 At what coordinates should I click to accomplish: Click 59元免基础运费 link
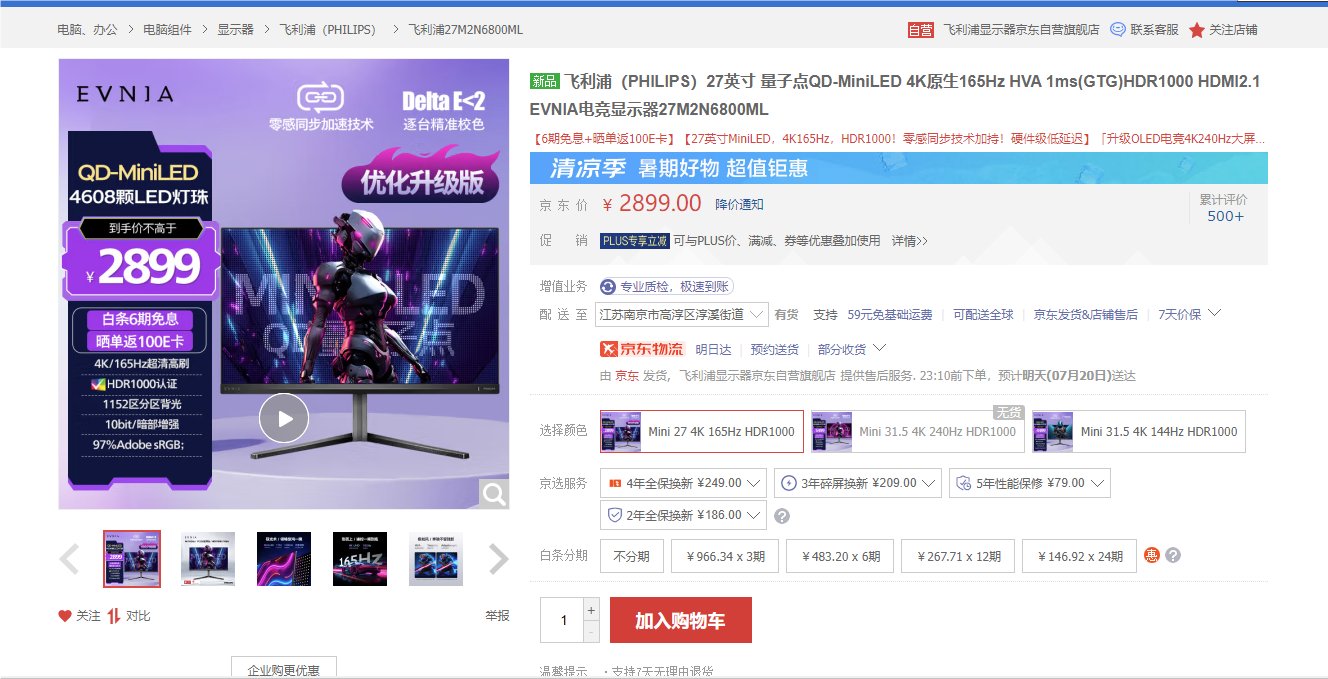click(889, 314)
